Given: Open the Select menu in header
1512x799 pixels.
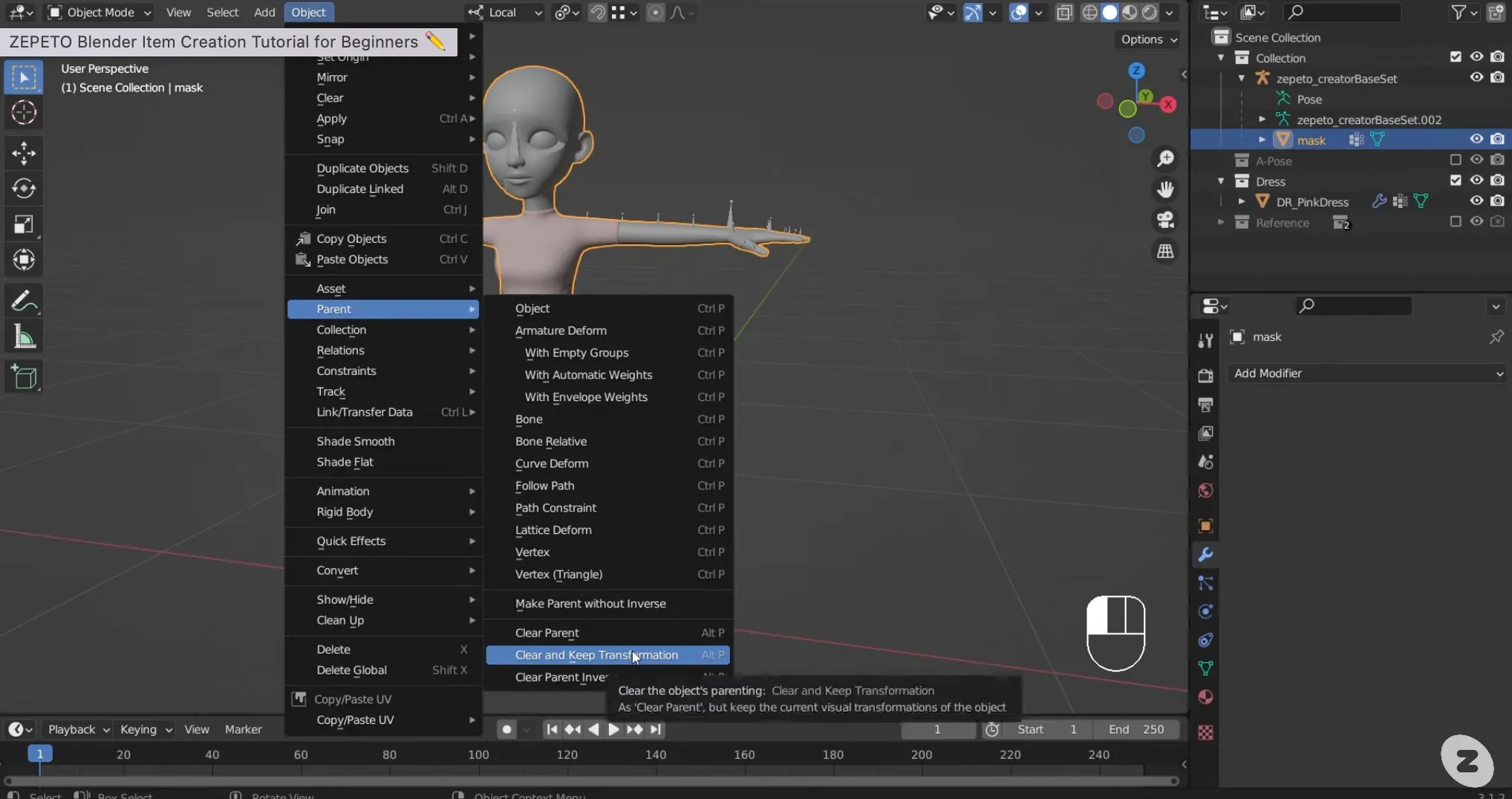Looking at the screenshot, I should pos(222,12).
